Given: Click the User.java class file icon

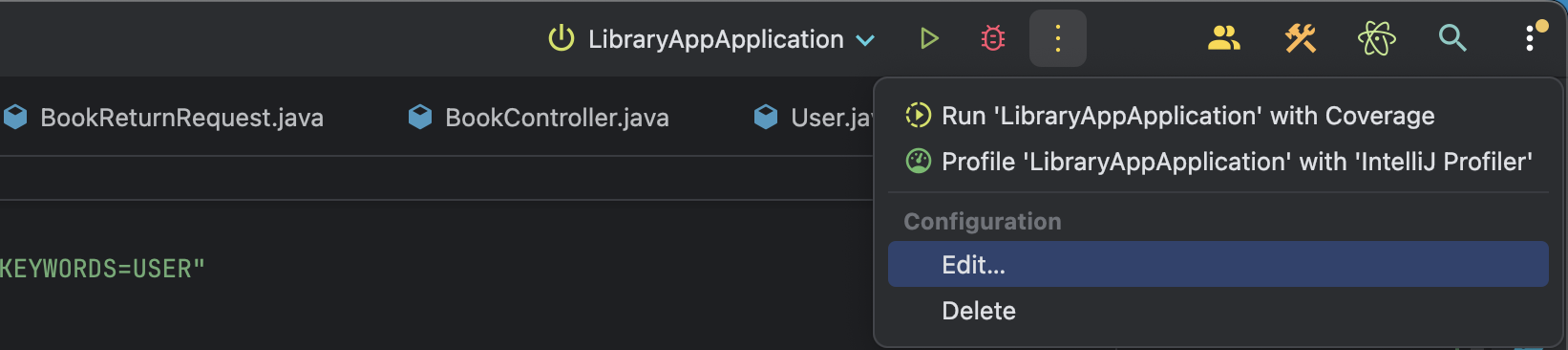Looking at the screenshot, I should tap(766, 117).
